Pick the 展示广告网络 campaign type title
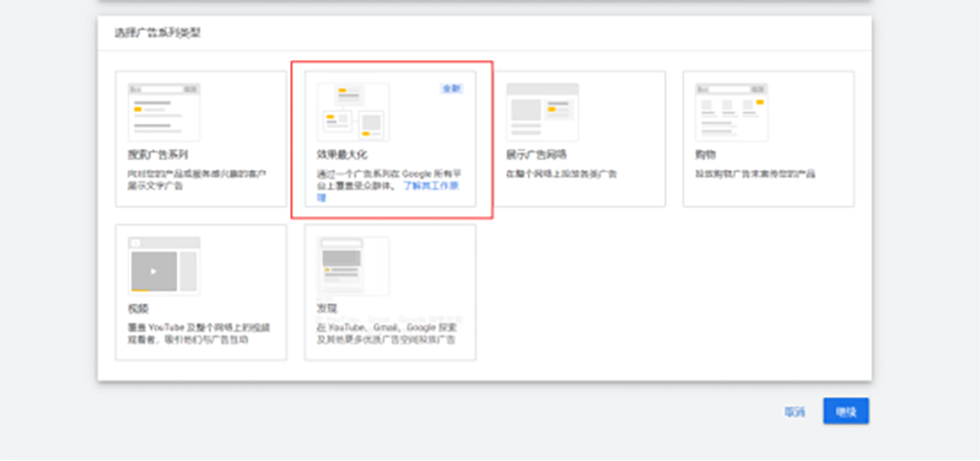The height and width of the screenshot is (461, 980). coord(537,155)
